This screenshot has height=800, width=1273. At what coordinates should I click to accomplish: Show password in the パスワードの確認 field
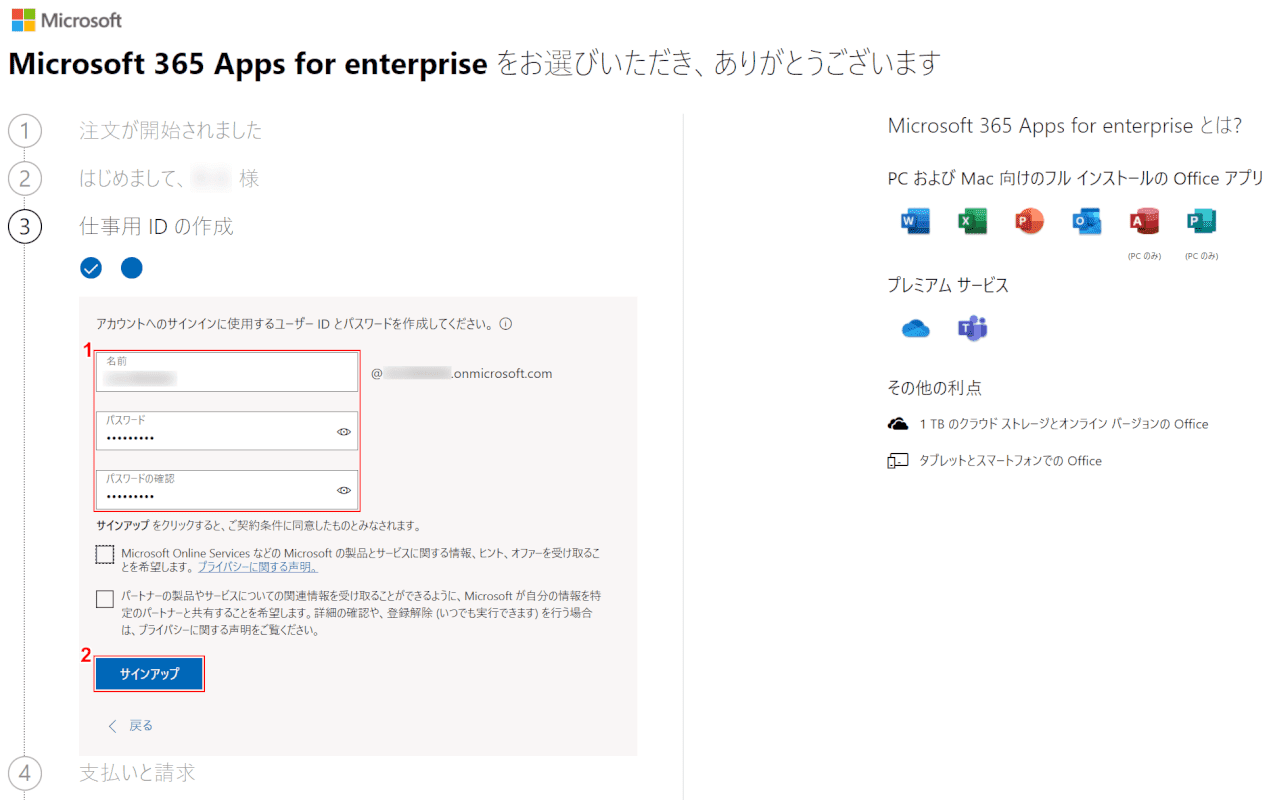coord(343,490)
